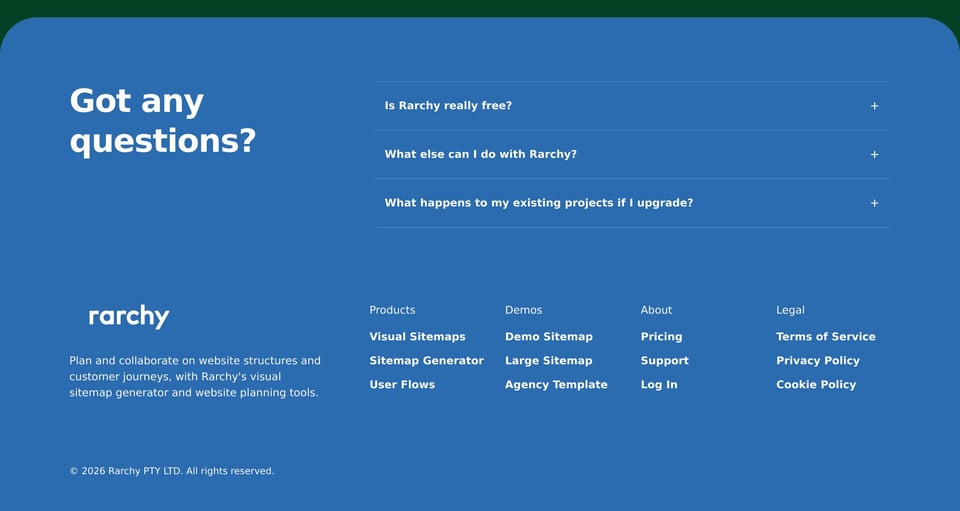Click the Legal column heading
960x511 pixels.
tap(790, 310)
